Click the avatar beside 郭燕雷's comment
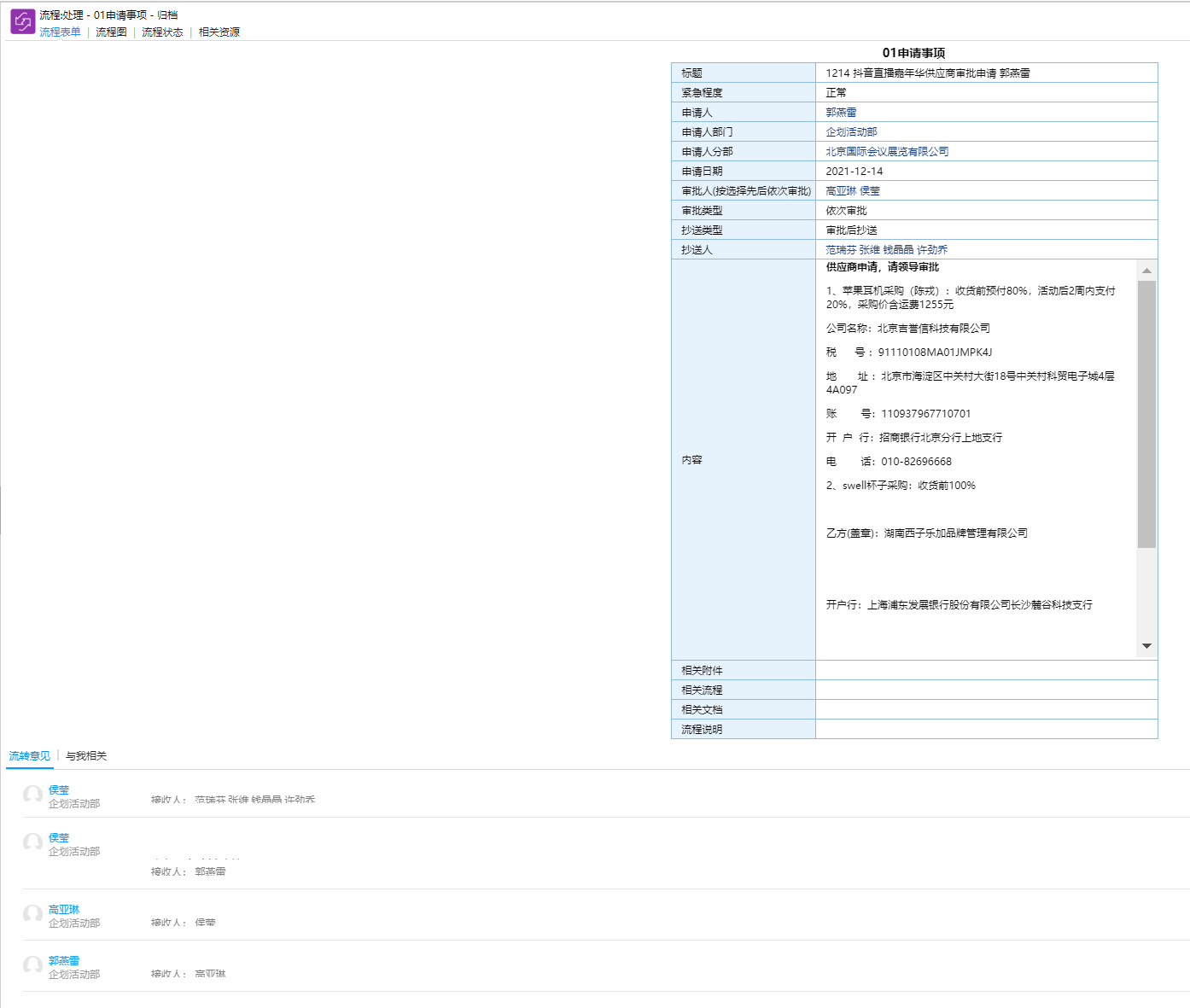The image size is (1190, 1008). pos(32,965)
